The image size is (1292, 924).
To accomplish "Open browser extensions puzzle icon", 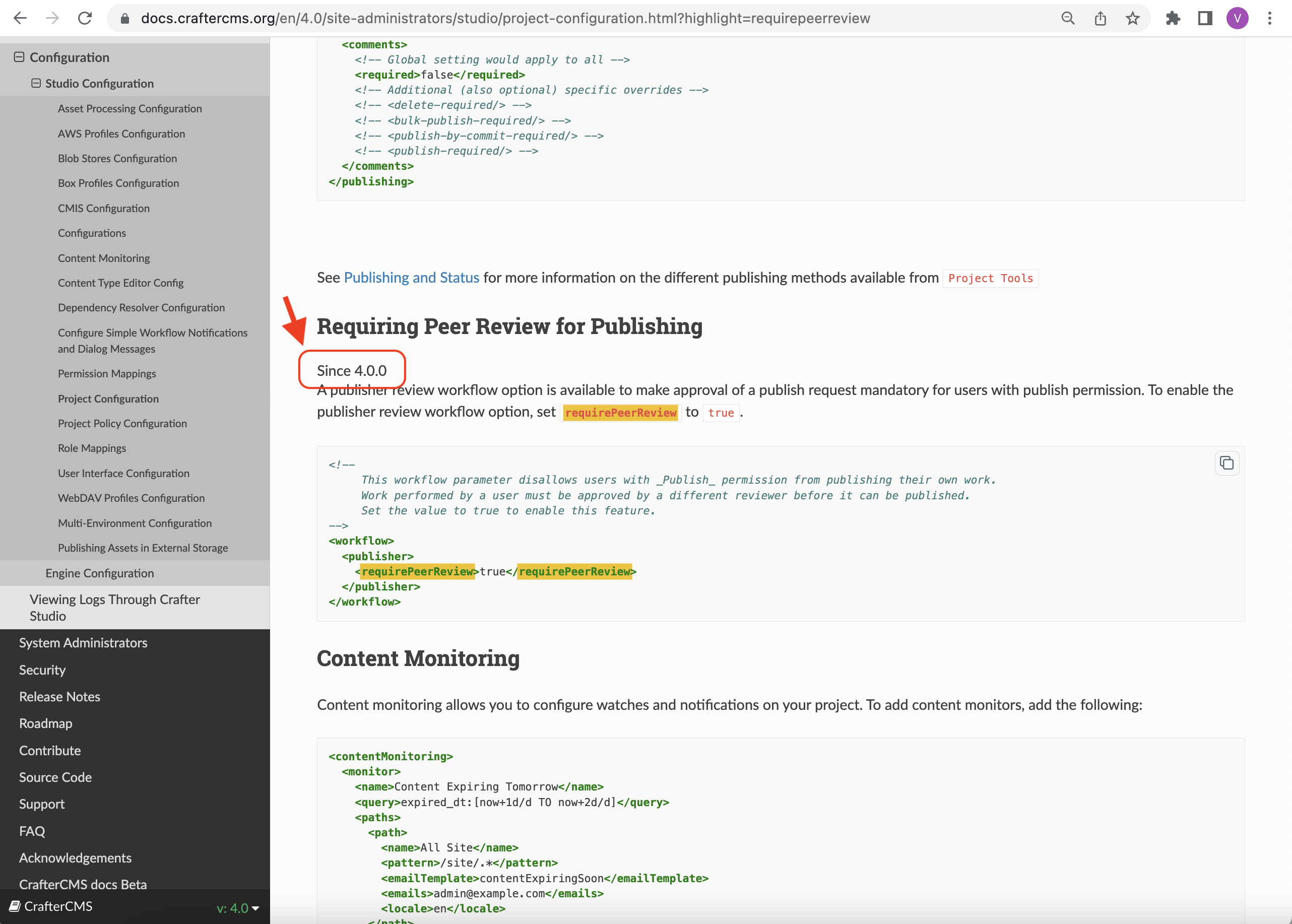I will 1173,18.
